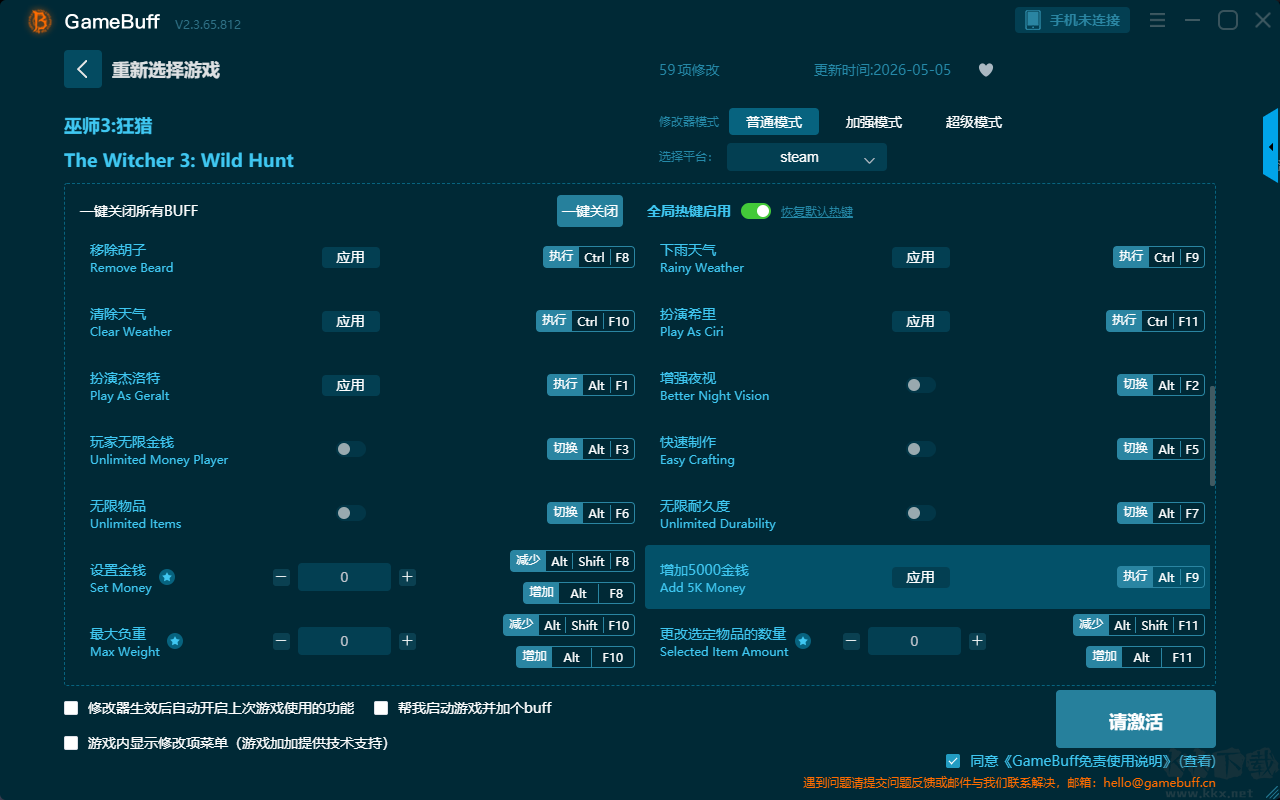This screenshot has width=1280, height=800.
Task: Open the steam platform dropdown
Action: 807,157
